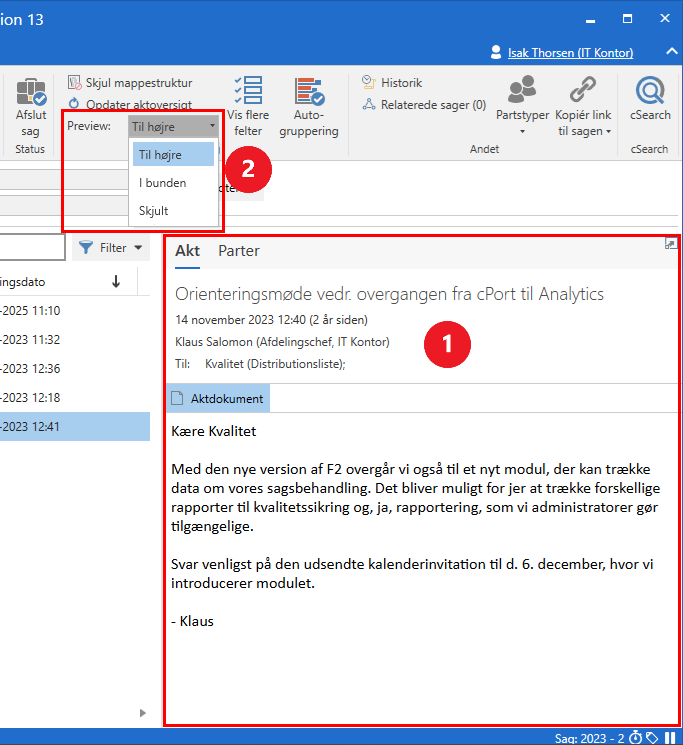The height and width of the screenshot is (745, 683).
Task: Expand the Partstyper dropdown
Action: coord(522,132)
